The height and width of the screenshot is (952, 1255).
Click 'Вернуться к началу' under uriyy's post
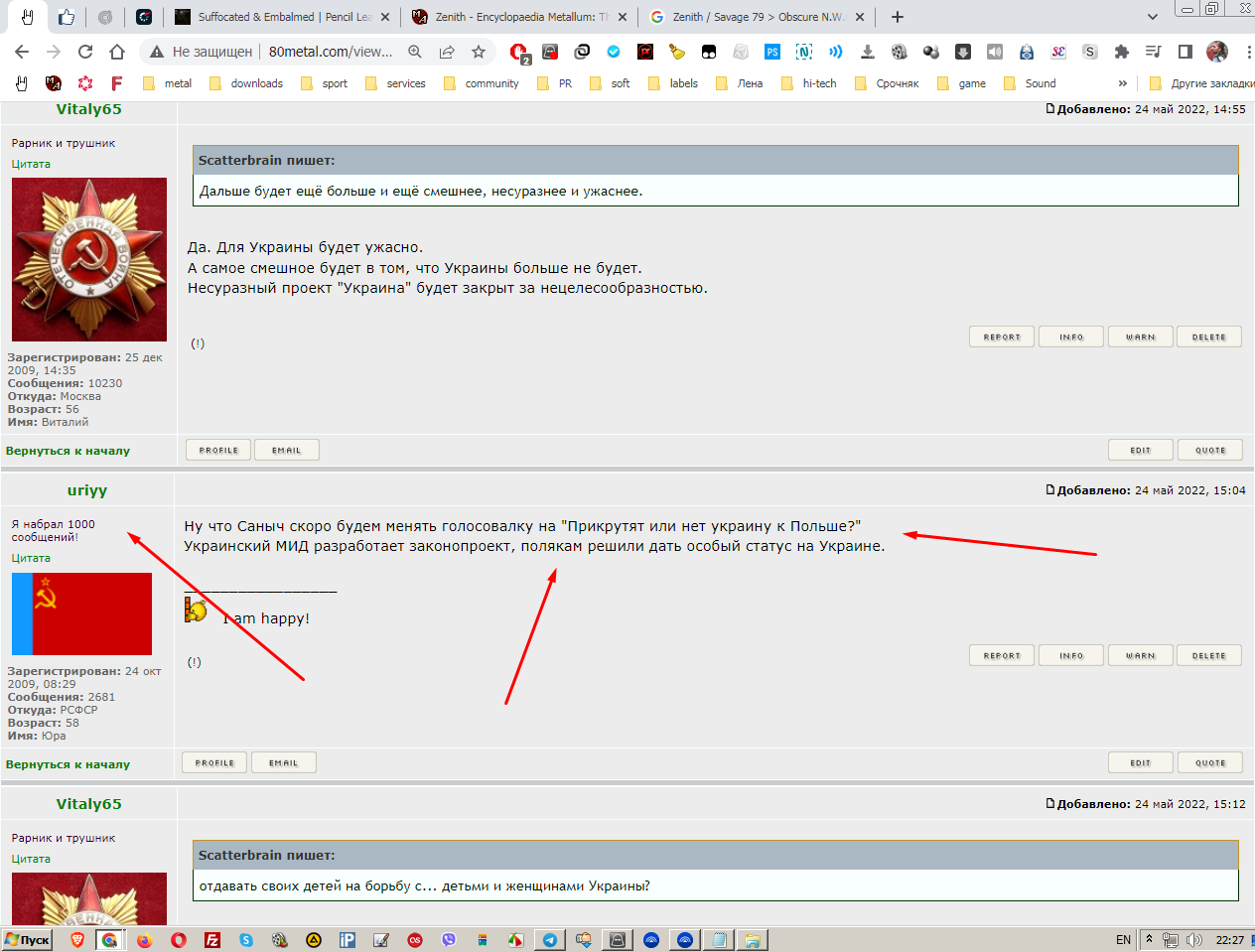coord(68,764)
